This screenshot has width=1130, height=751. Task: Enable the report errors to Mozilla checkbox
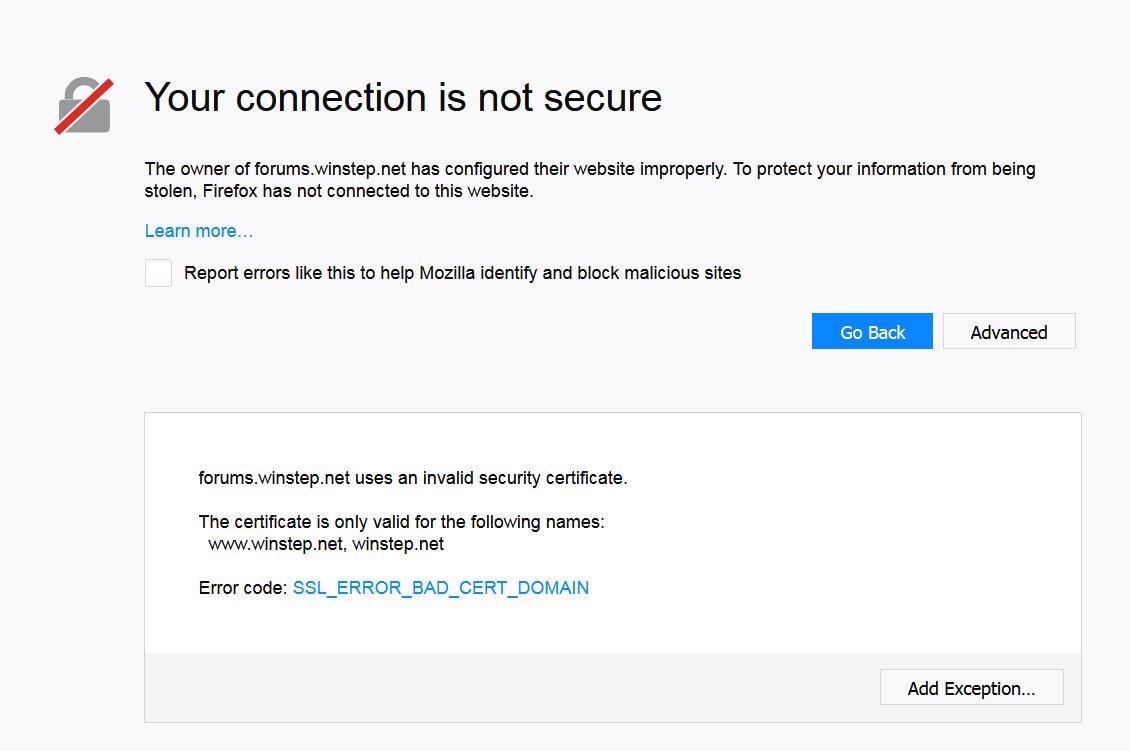158,273
